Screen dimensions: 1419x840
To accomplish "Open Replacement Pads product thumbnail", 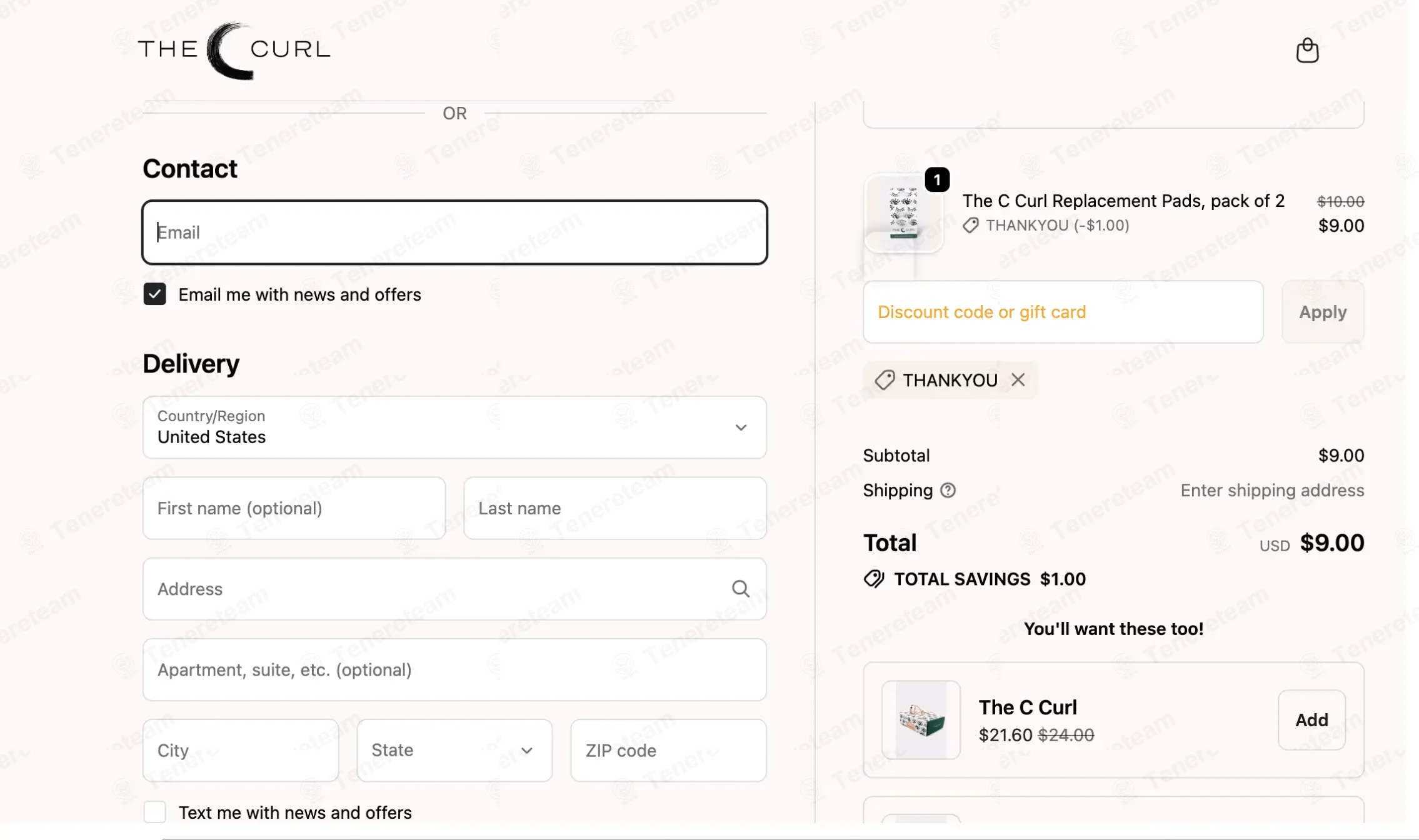I will click(904, 213).
